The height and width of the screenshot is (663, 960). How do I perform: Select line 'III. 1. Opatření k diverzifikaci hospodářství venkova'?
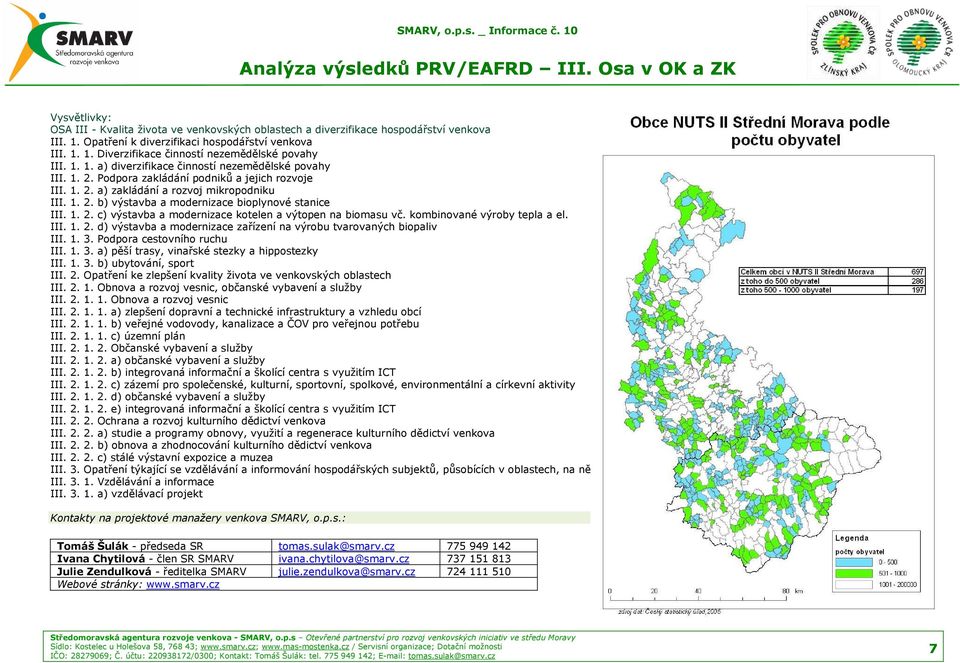coord(181,142)
